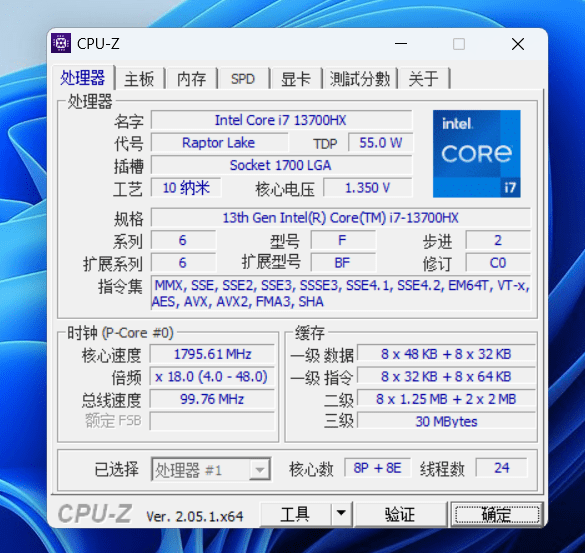
Task: Click the Raptor Lake code name field
Action: [219, 143]
